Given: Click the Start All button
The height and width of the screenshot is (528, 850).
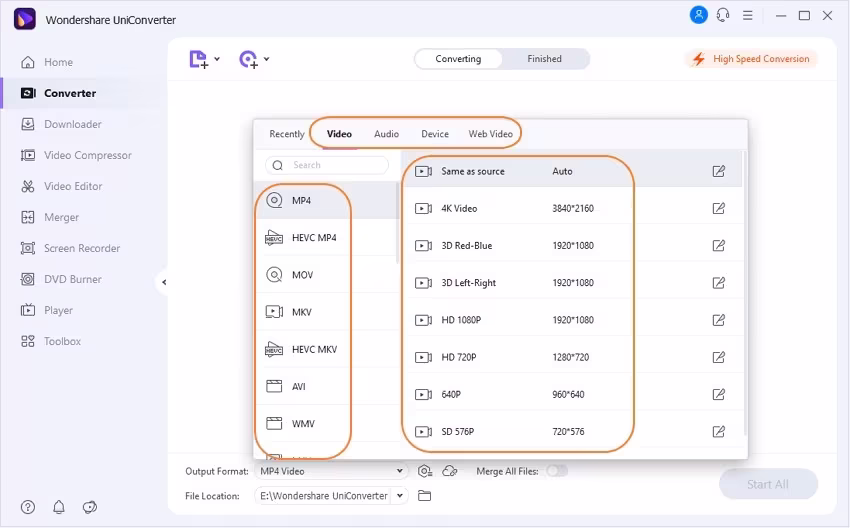Looking at the screenshot, I should tap(768, 484).
